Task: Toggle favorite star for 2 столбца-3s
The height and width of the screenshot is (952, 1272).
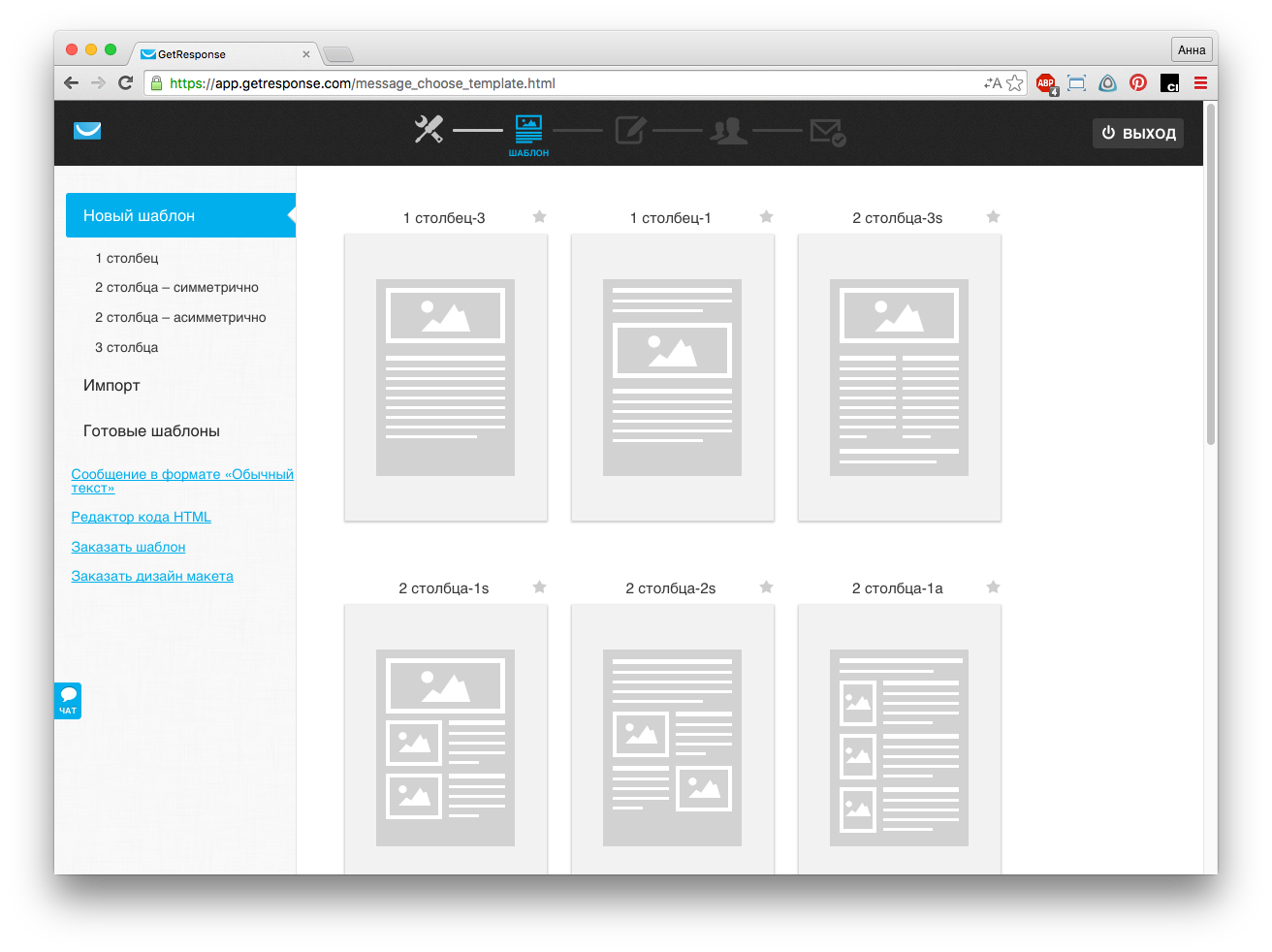Action: pyautogui.click(x=993, y=217)
